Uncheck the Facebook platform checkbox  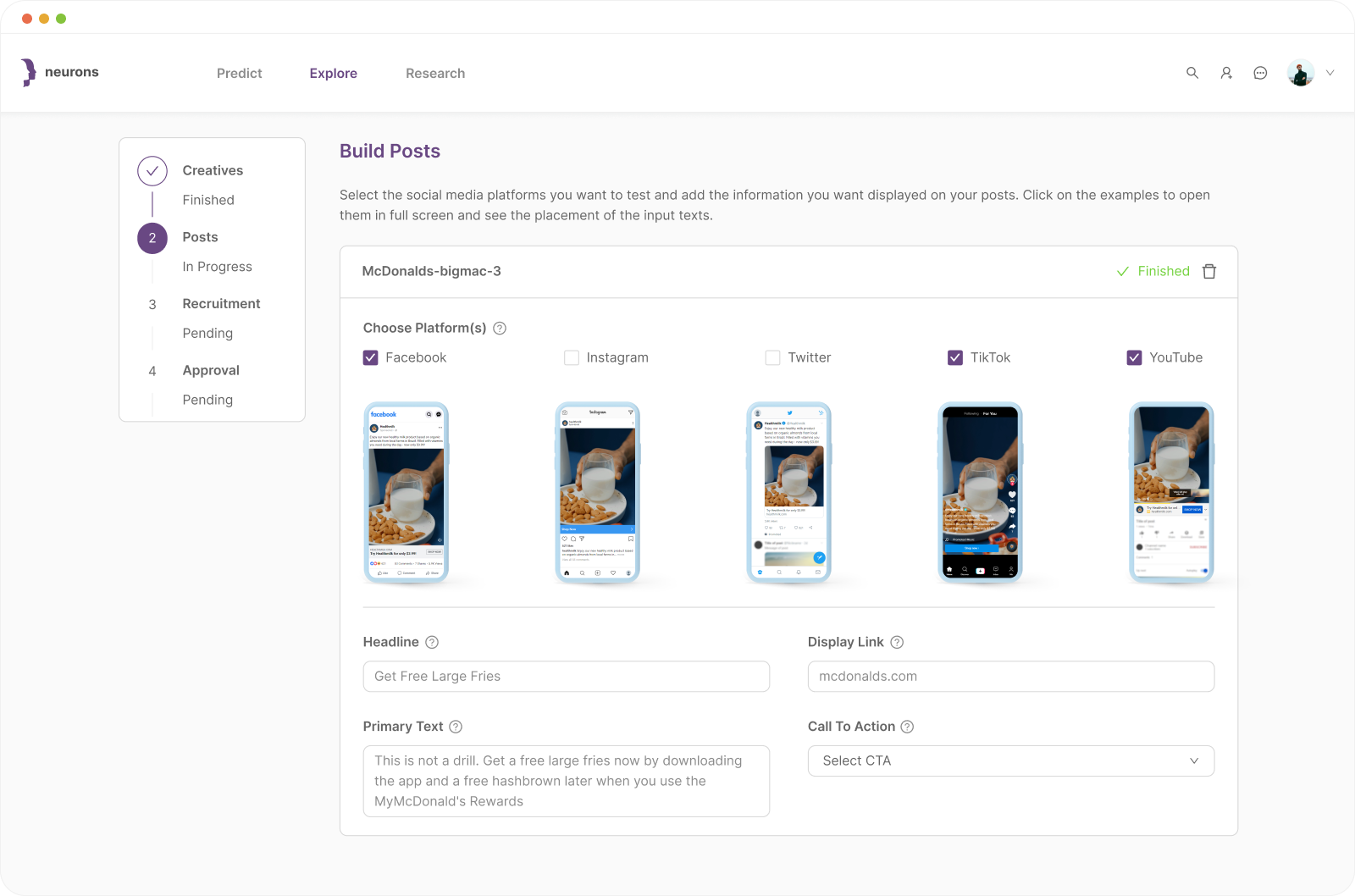[x=370, y=358]
